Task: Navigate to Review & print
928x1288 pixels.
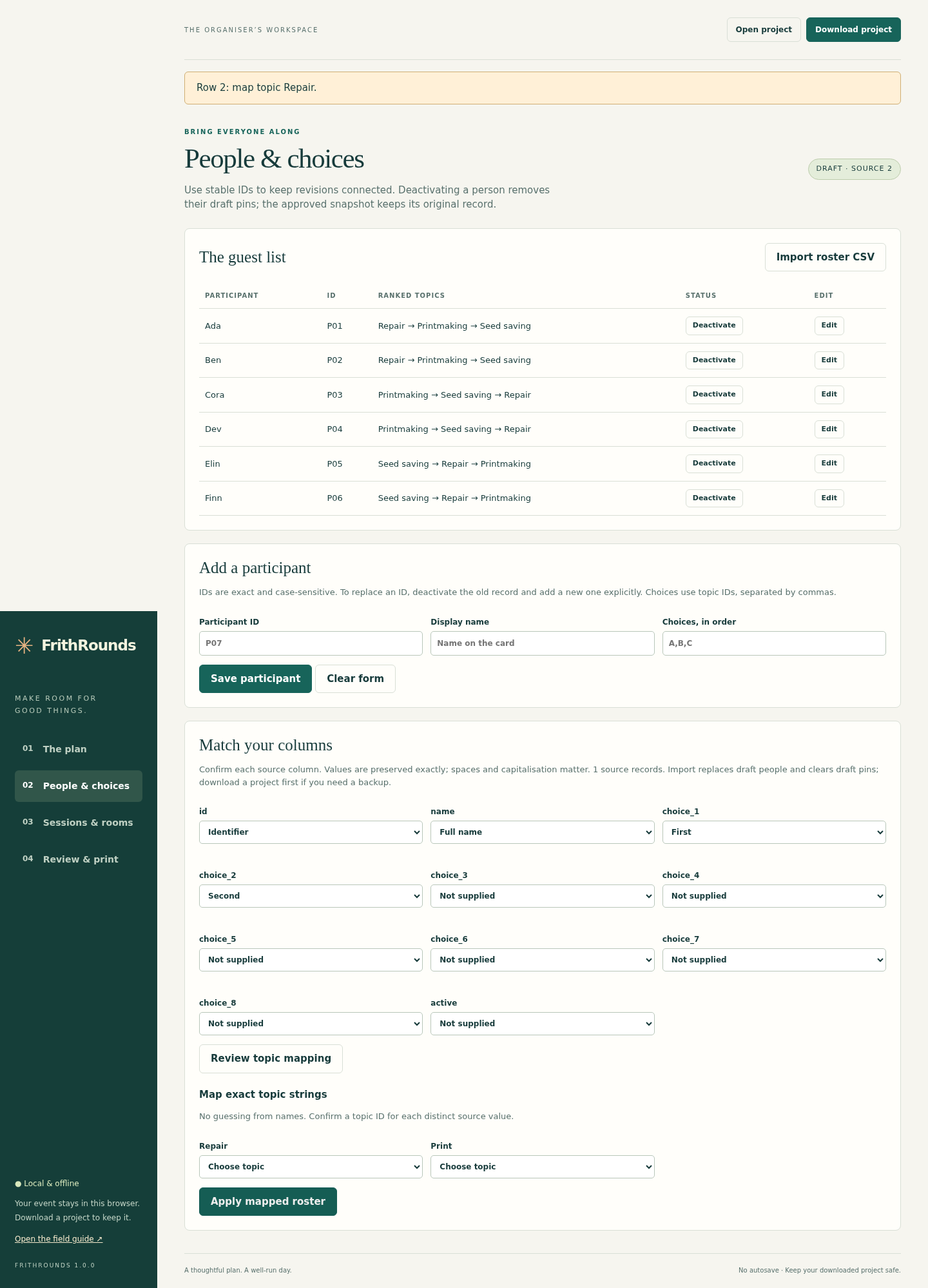Action: click(x=79, y=859)
